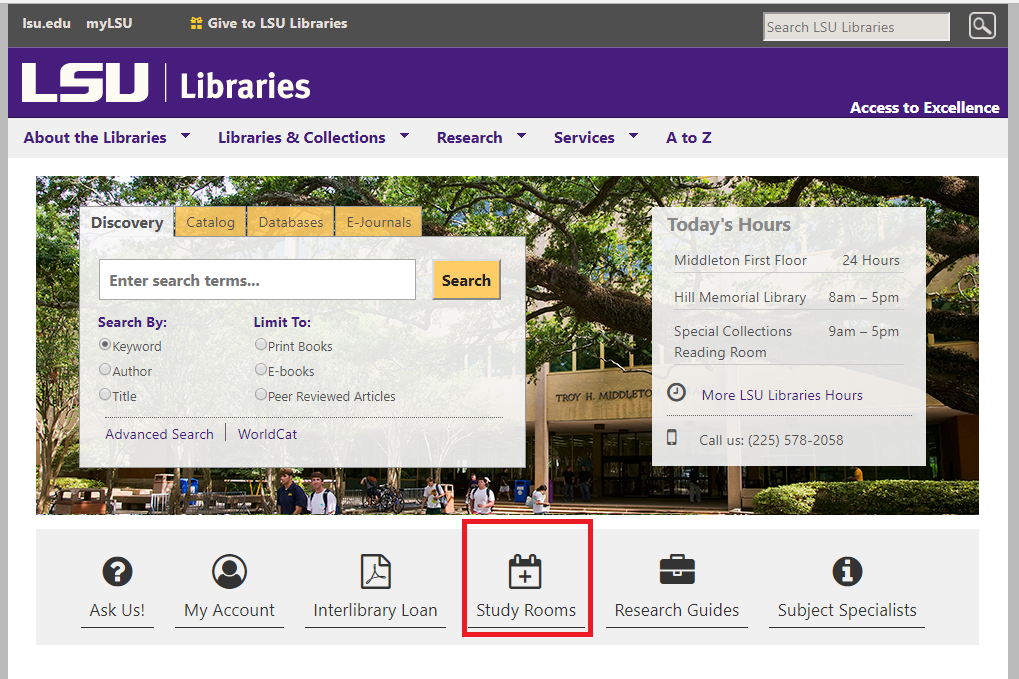Limit search to E-books
Screen dimensions: 1019x679
[x=261, y=369]
